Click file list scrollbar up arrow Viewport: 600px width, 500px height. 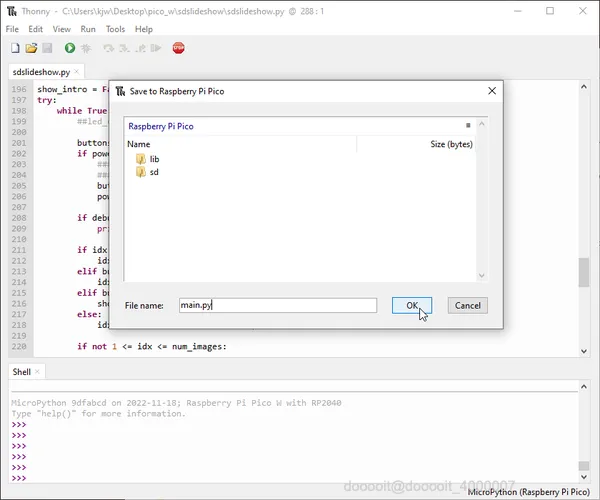(x=482, y=124)
